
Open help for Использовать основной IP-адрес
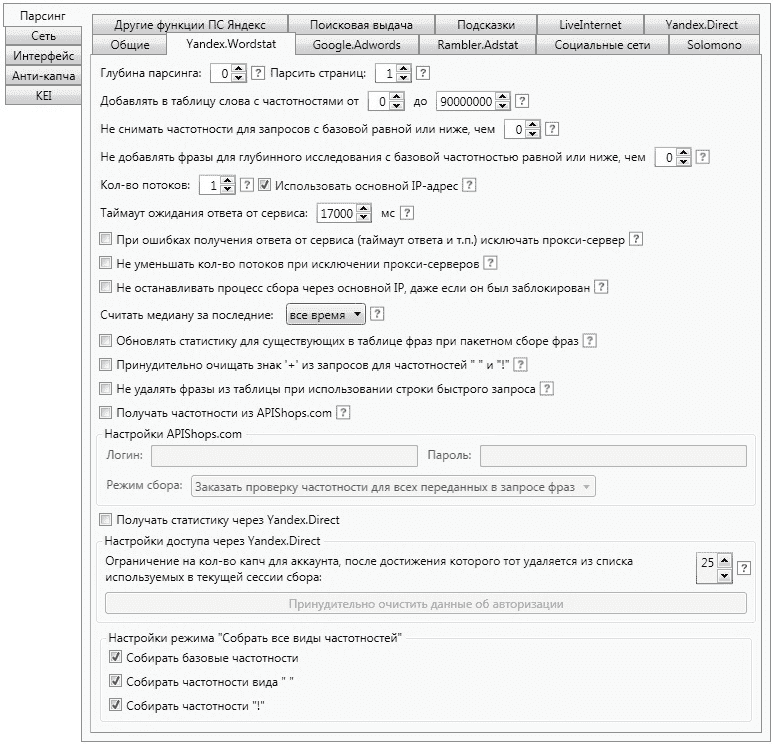tap(469, 185)
